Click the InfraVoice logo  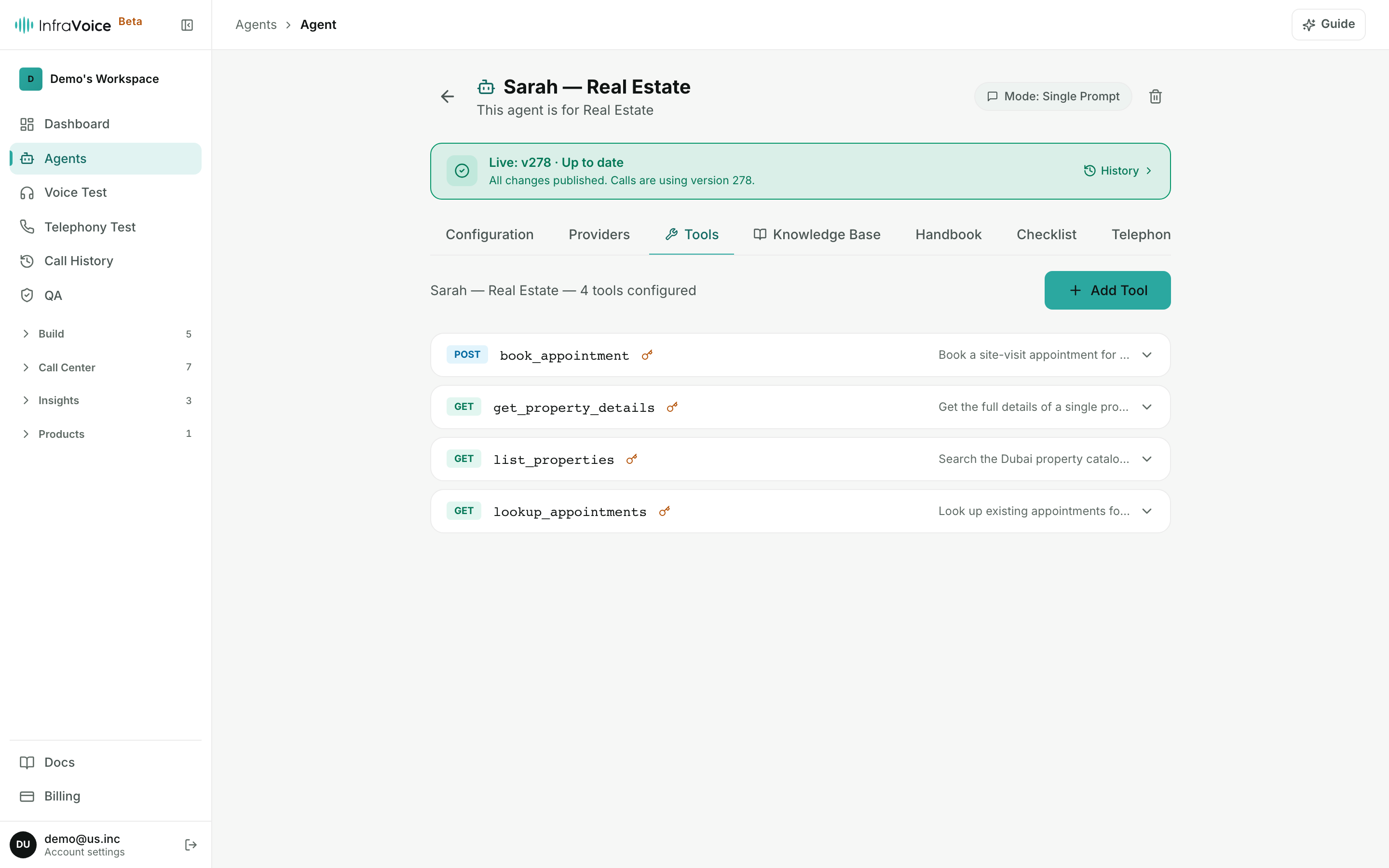pos(63,25)
